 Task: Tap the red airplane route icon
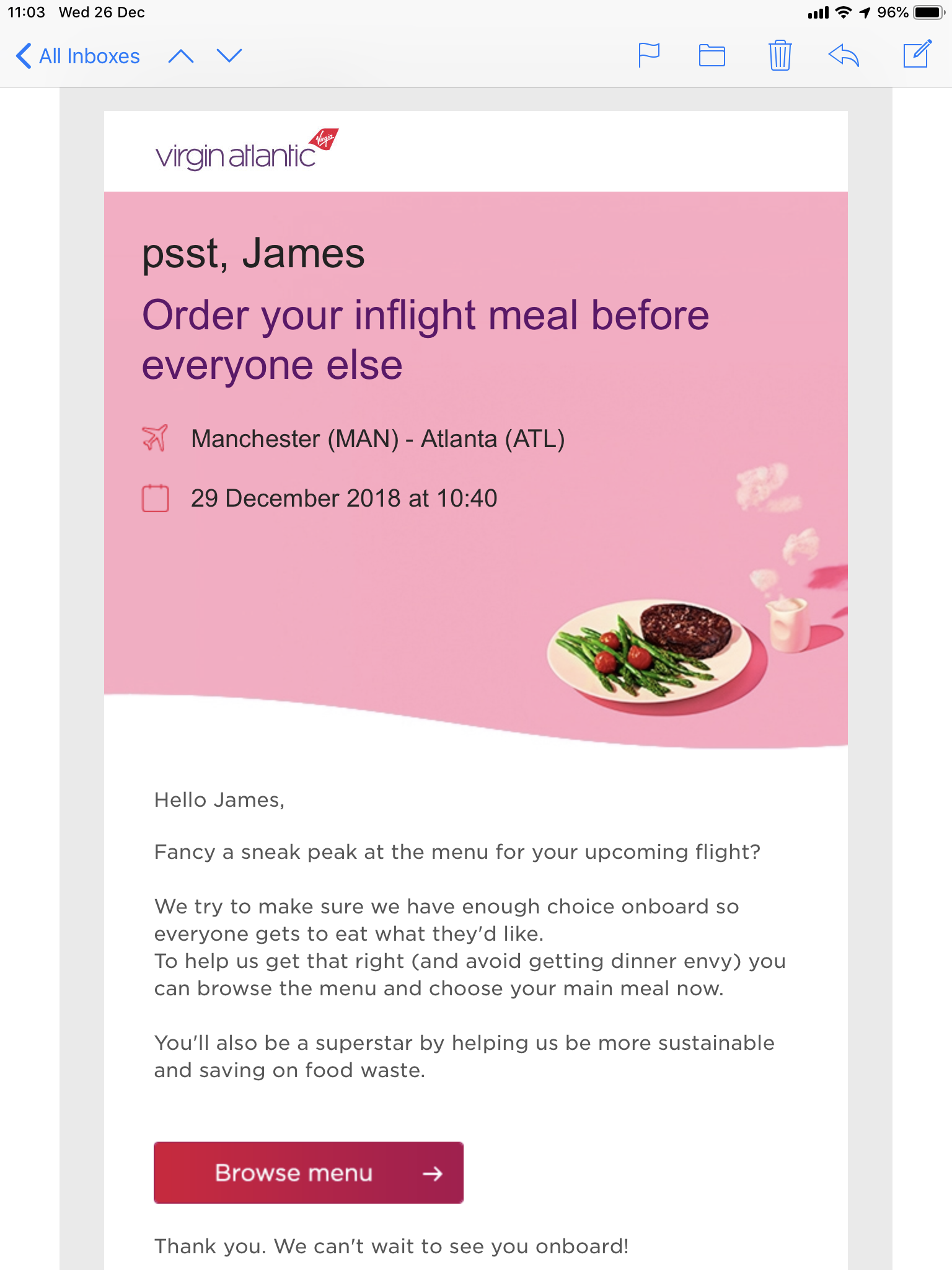tap(155, 438)
